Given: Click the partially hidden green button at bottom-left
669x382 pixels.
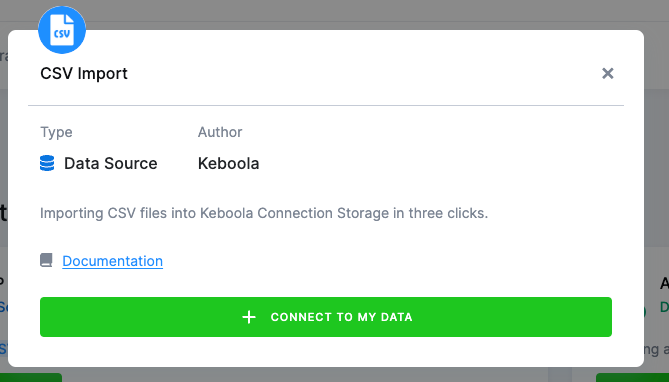Looking at the screenshot, I should click(31, 377).
